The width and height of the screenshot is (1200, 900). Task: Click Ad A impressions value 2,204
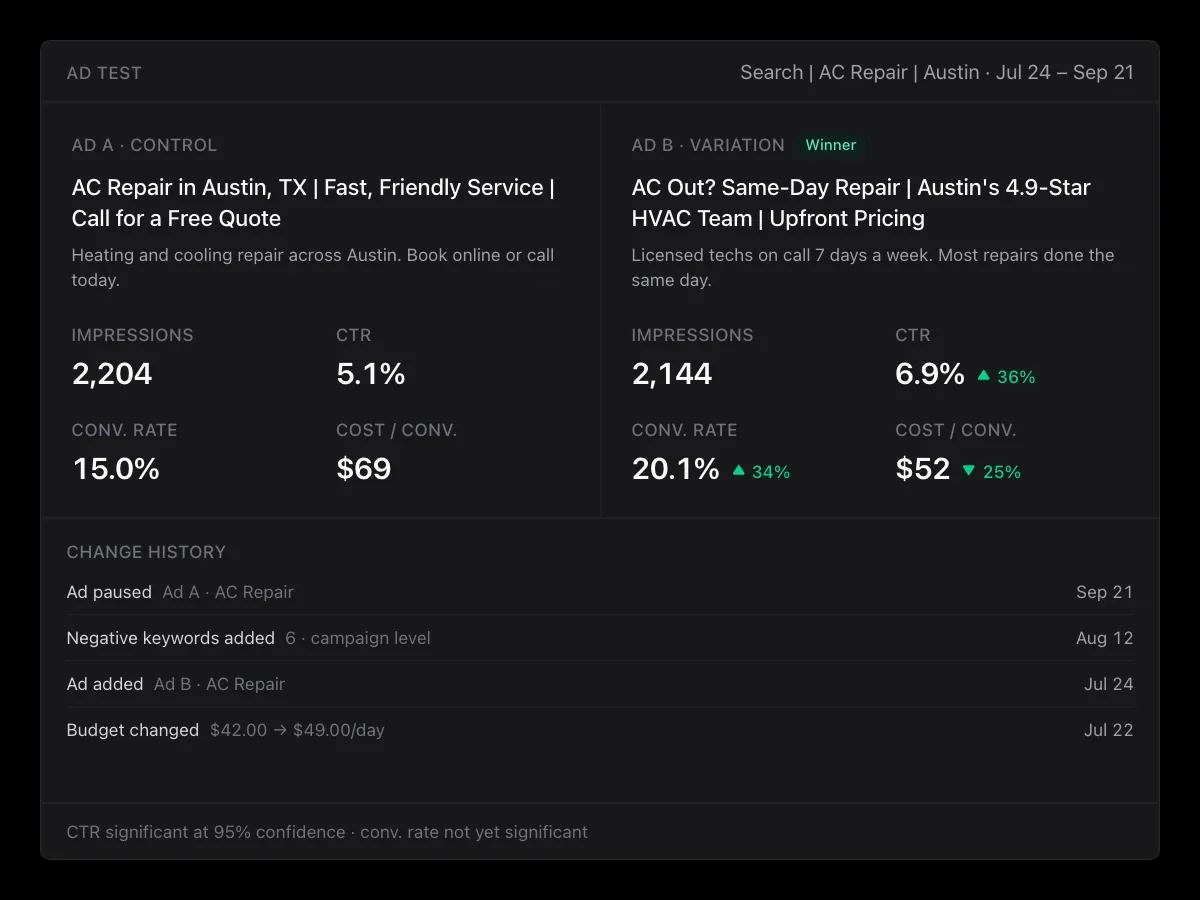click(112, 374)
